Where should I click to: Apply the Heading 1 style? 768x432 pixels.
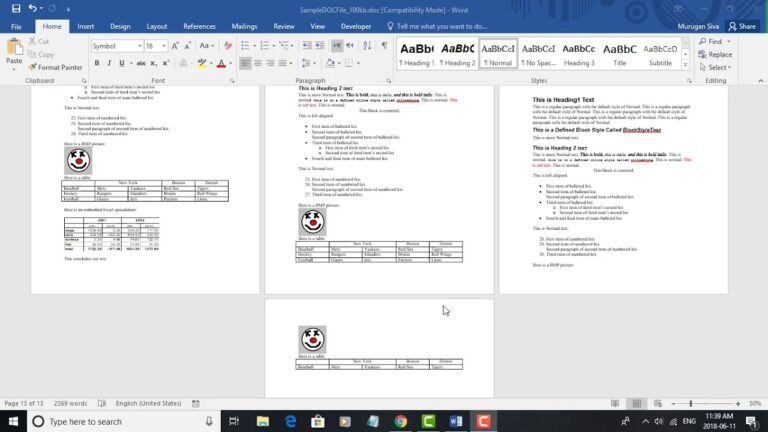point(417,54)
